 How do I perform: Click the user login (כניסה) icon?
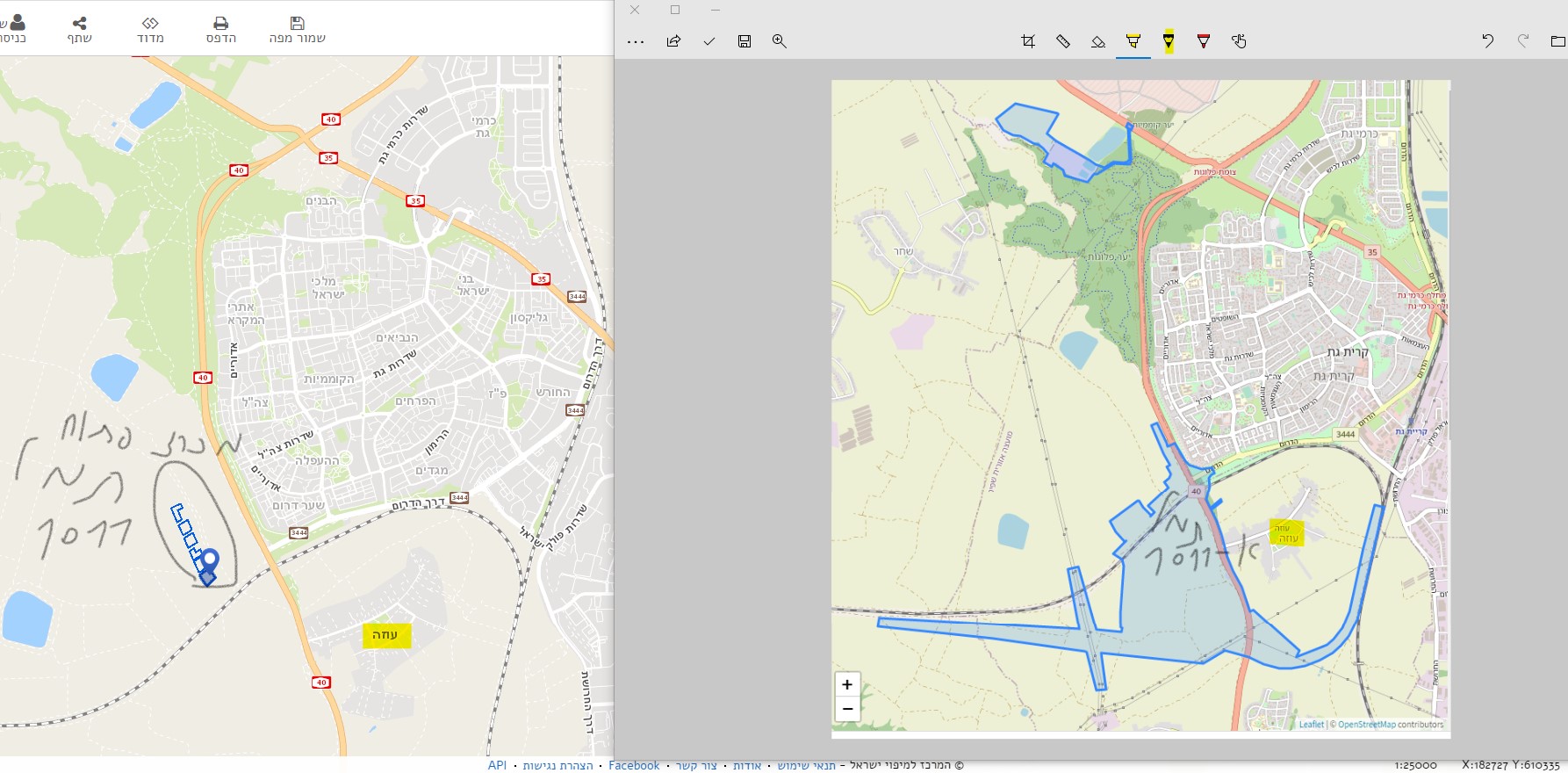pos(17,23)
